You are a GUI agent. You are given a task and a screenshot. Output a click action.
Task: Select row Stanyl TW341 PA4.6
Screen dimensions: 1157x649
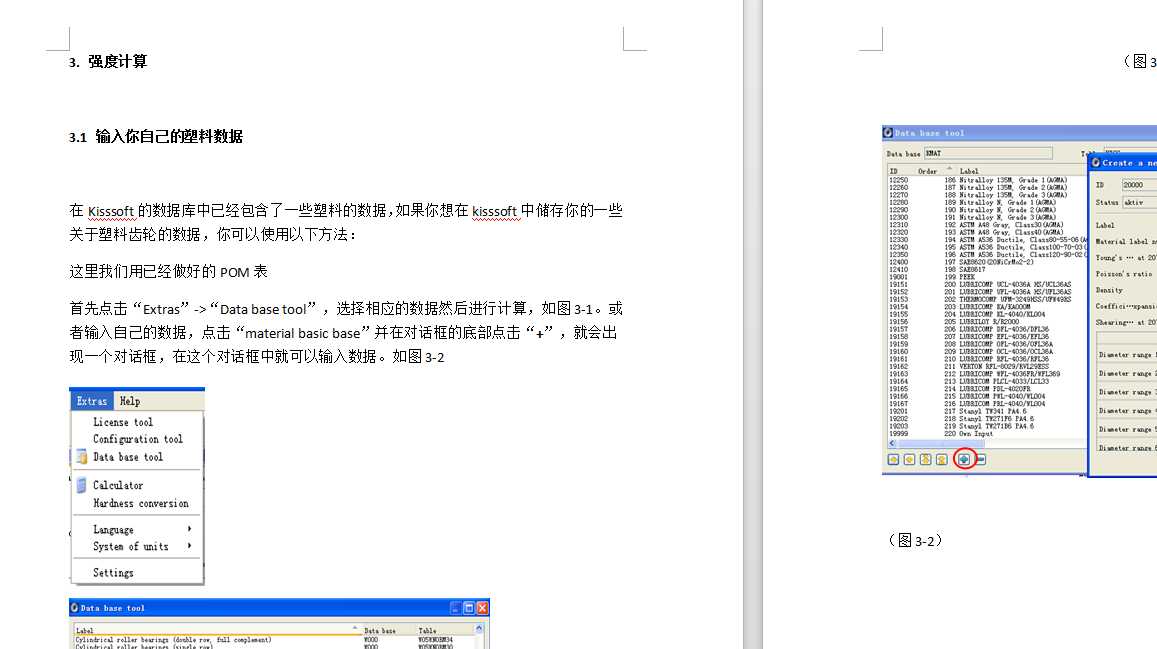coord(987,411)
